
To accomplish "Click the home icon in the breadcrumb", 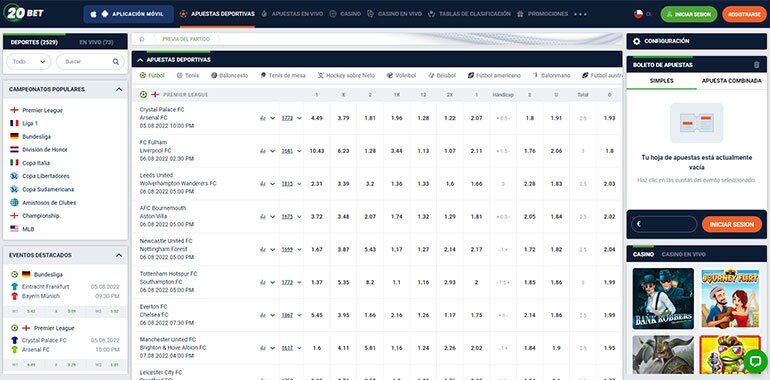I will point(142,39).
